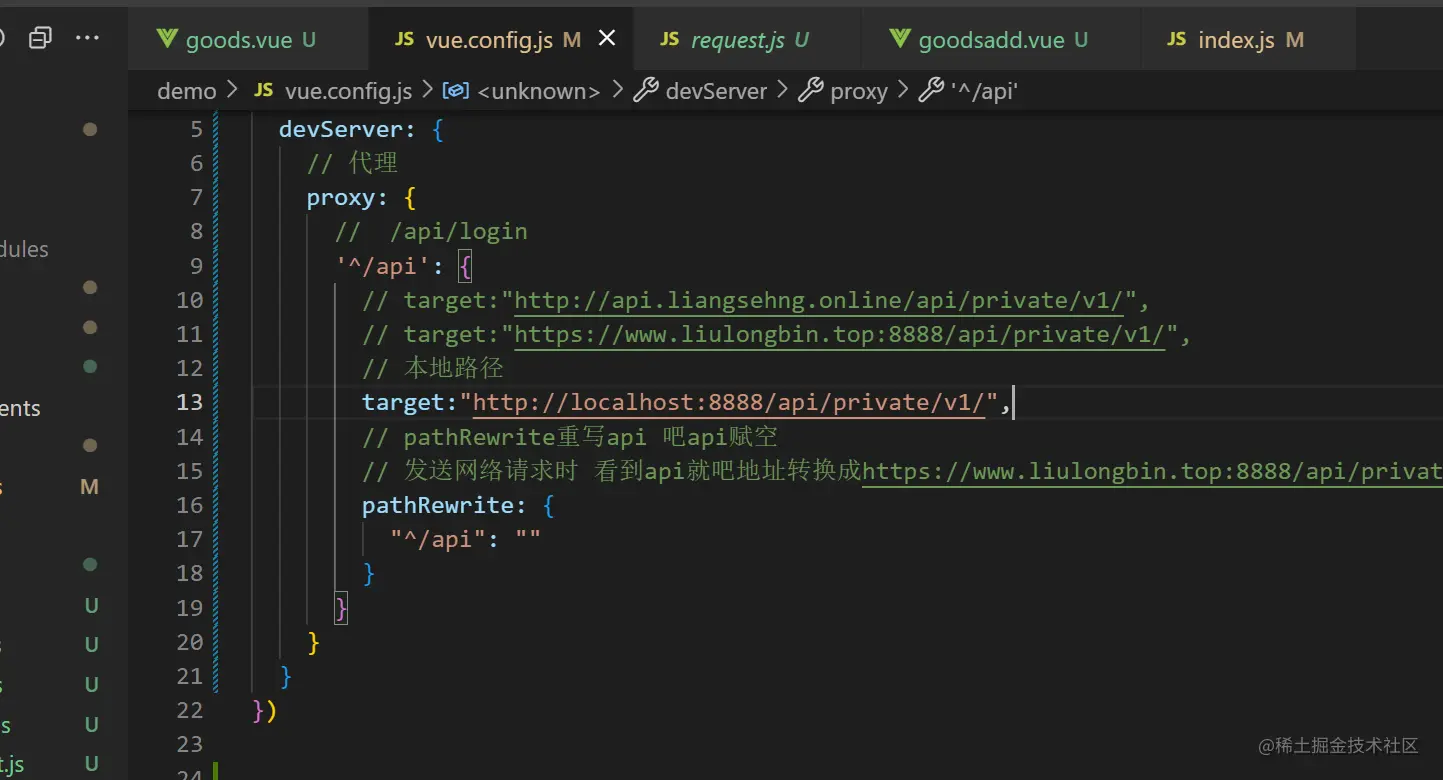Expand the <unknown> breadcrumb symbol list
The height and width of the screenshot is (780, 1443).
point(539,91)
